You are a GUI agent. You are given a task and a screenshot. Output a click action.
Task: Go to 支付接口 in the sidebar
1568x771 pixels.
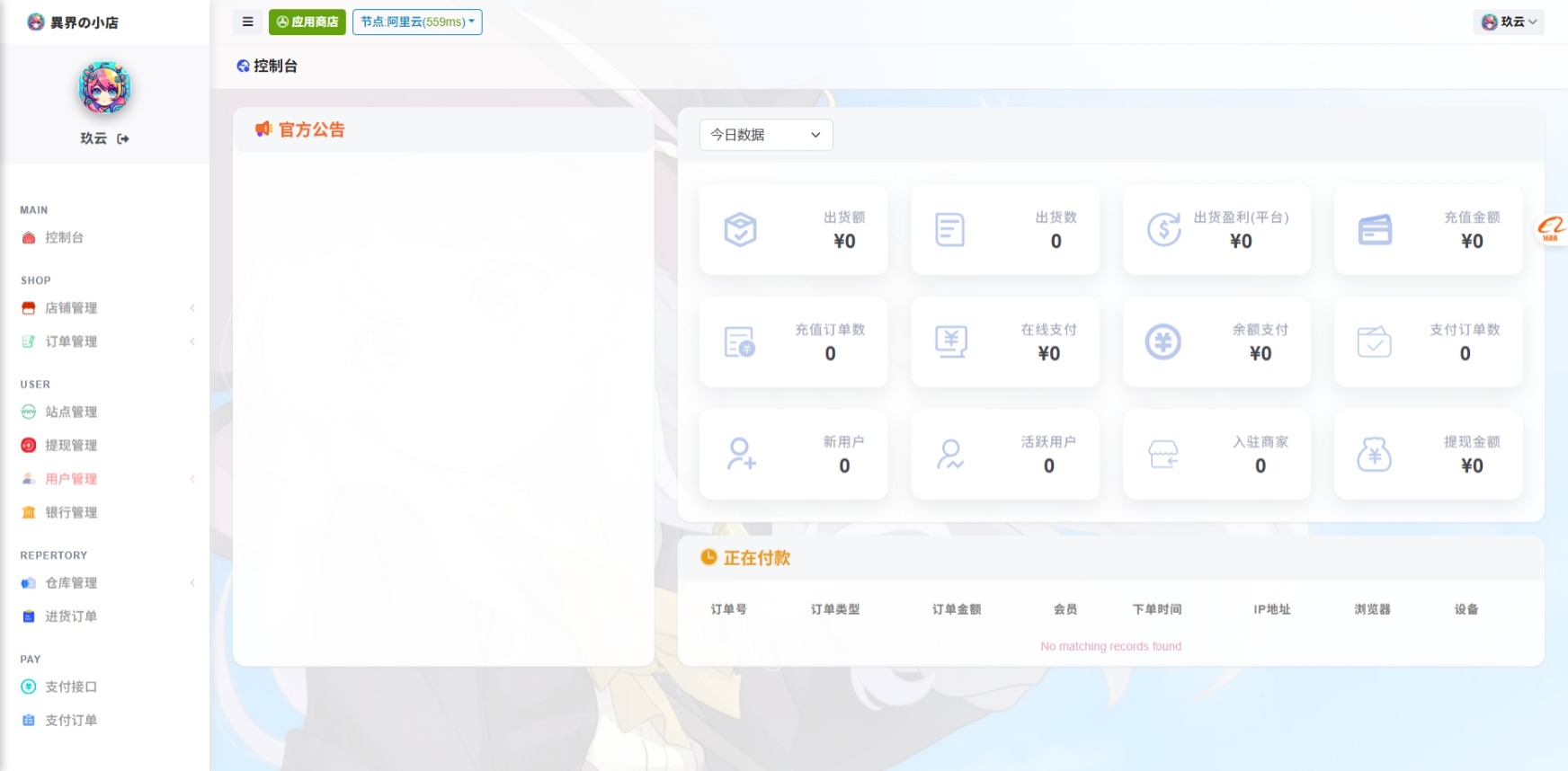71,687
